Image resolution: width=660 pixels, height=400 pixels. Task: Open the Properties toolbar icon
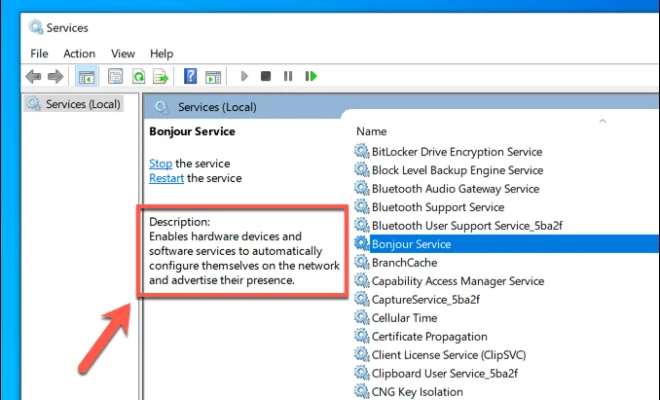pos(115,77)
